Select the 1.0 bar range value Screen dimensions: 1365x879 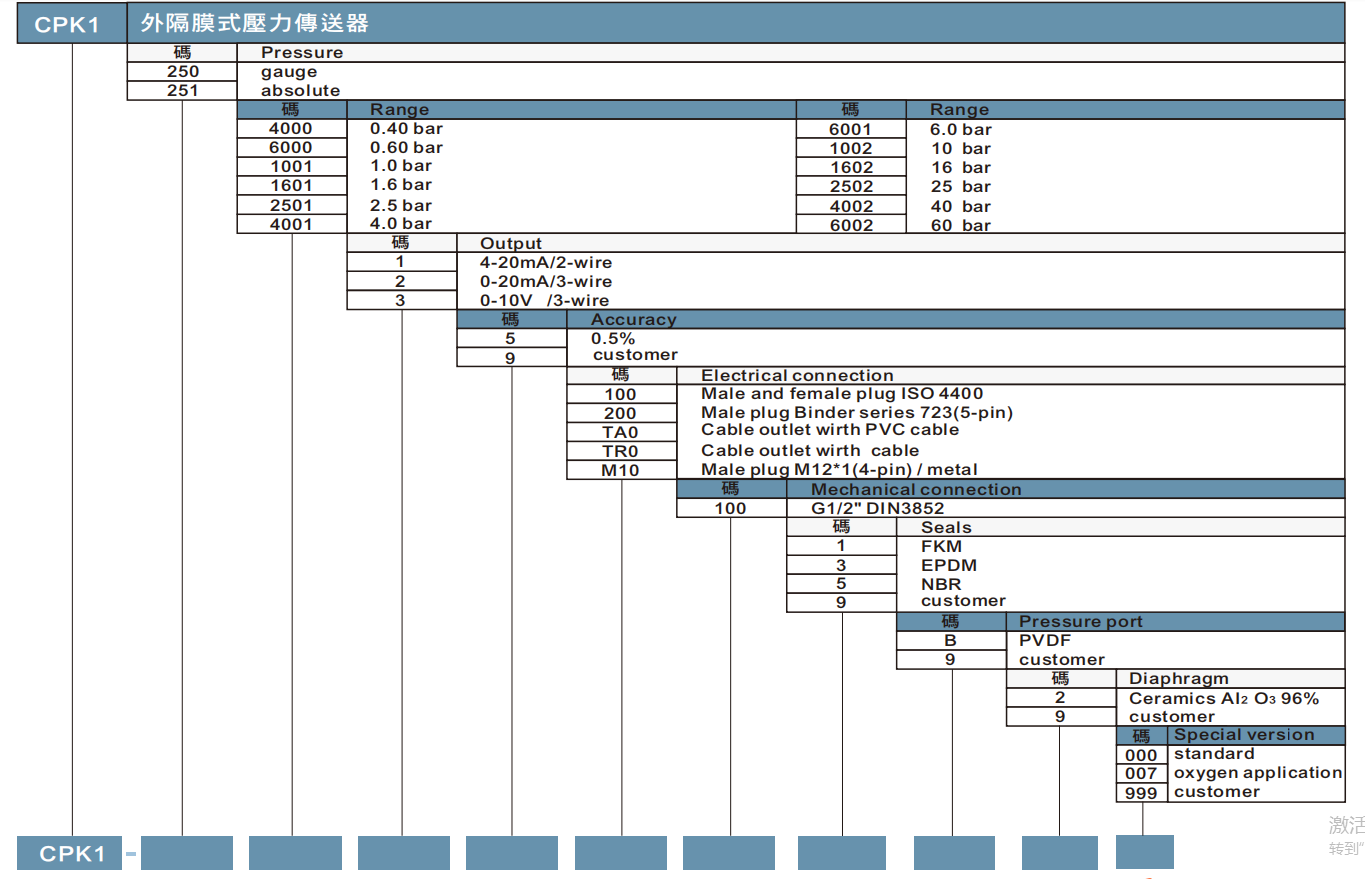point(401,166)
